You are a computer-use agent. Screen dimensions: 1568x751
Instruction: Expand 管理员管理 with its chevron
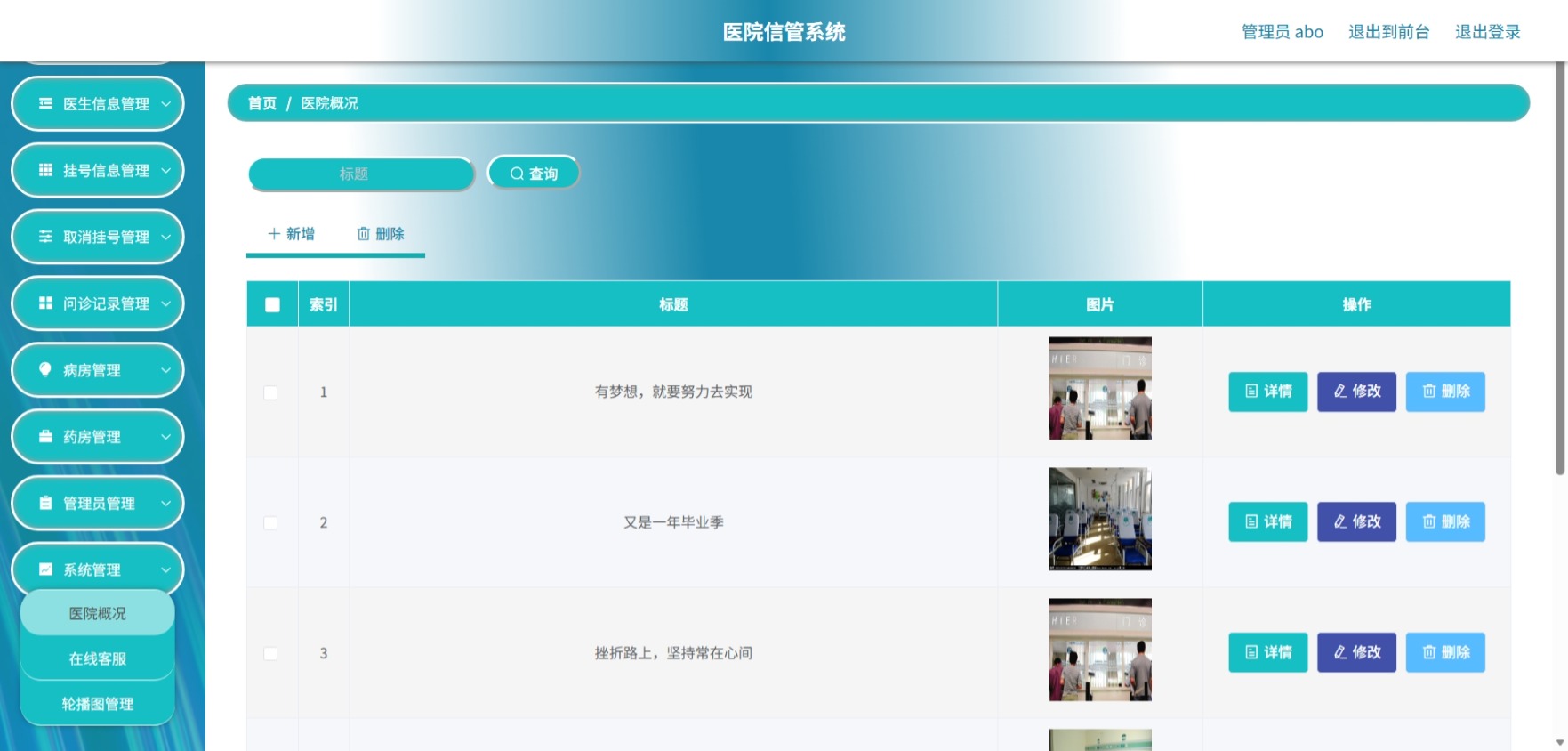(165, 503)
